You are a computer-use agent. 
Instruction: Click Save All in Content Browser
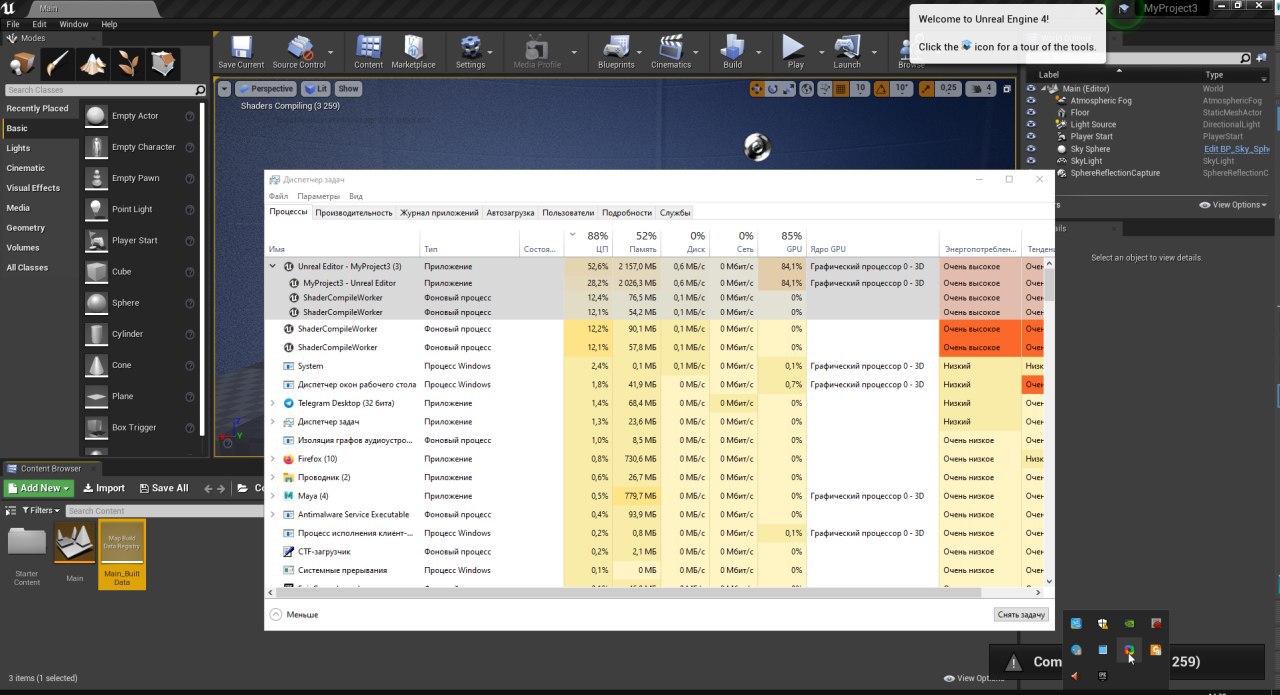(x=162, y=488)
